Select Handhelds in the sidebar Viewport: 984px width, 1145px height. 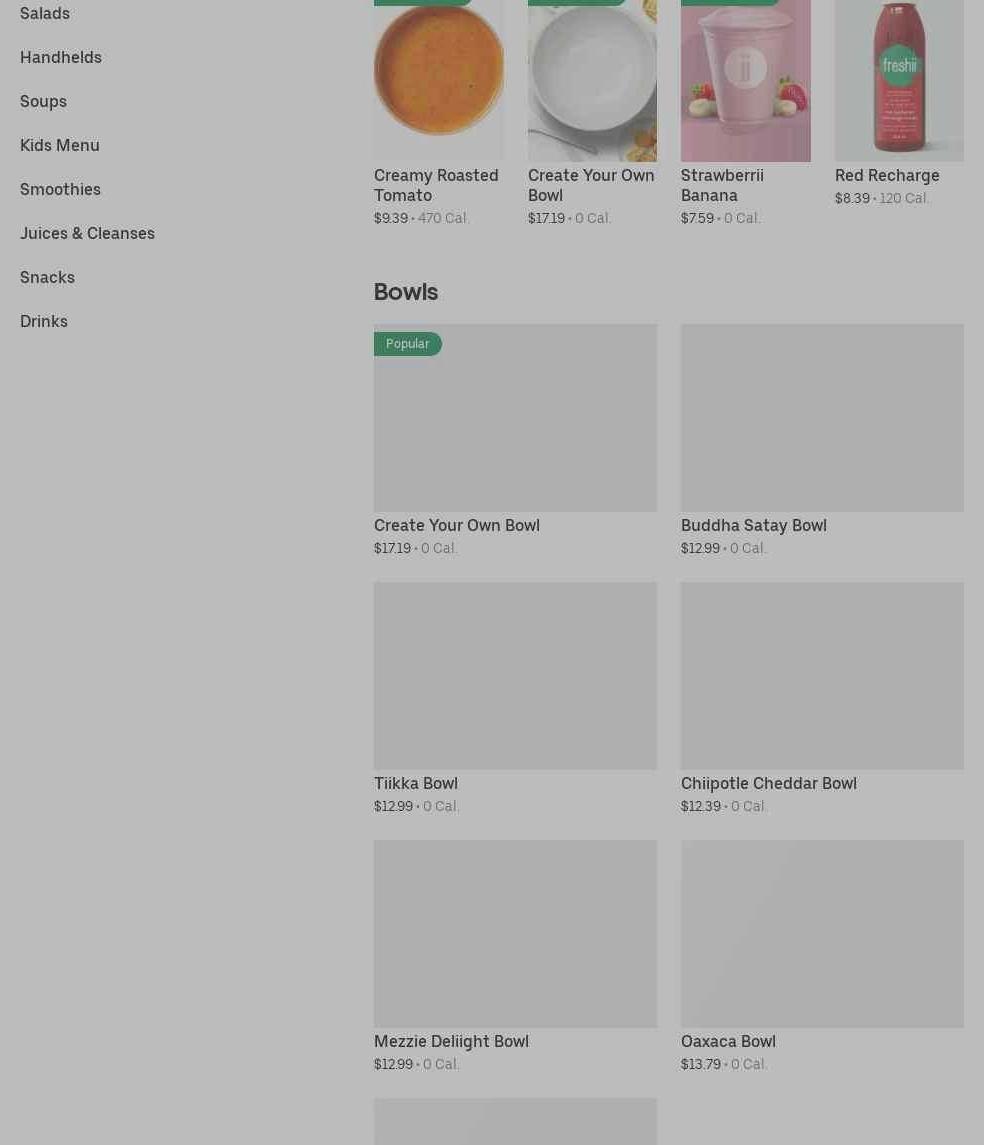point(61,57)
